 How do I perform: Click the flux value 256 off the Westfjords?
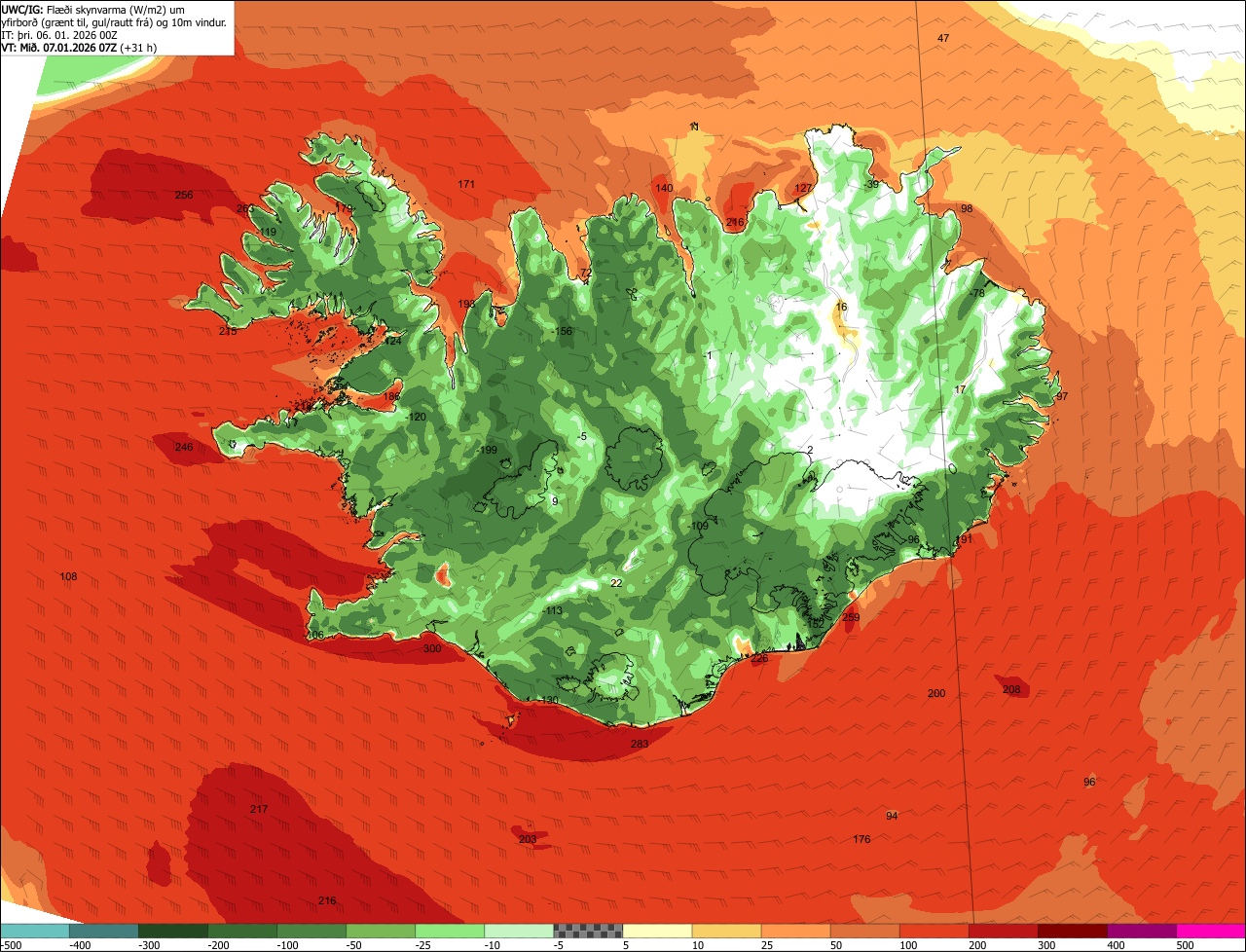click(184, 195)
